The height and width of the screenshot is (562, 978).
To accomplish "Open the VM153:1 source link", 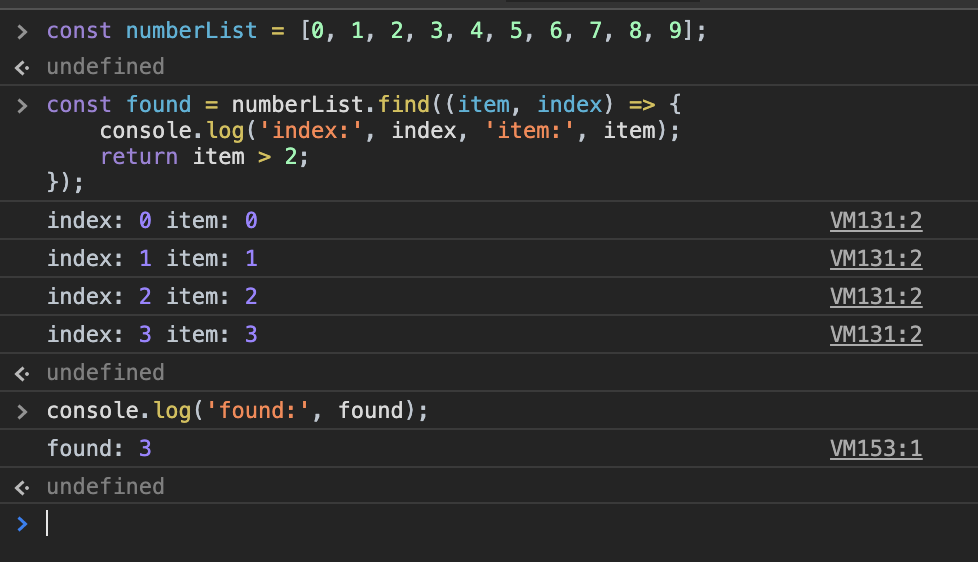I will click(876, 448).
